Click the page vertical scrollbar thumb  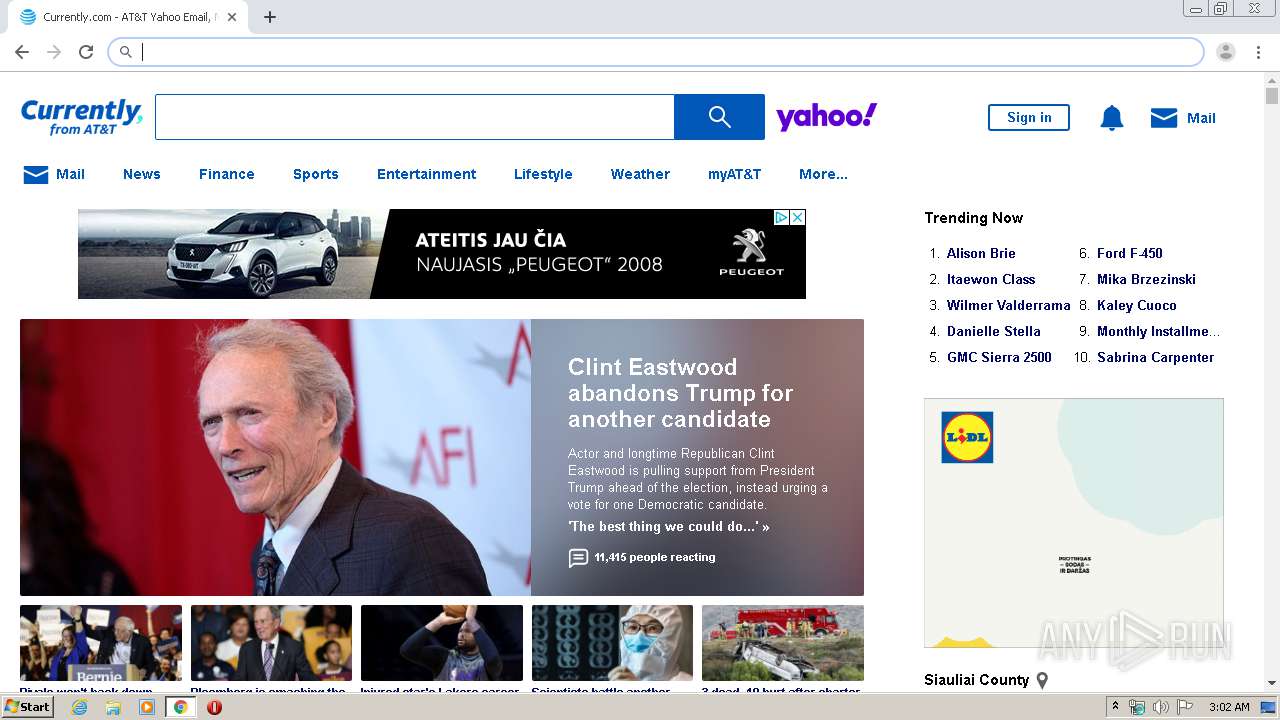tap(1272, 96)
